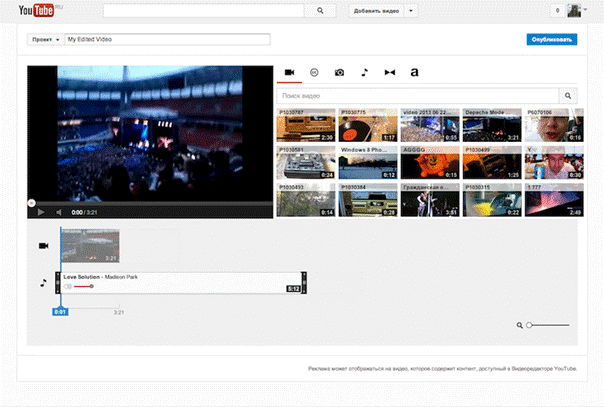Open the YouTube home logo
The image size is (604, 407).
36,10
